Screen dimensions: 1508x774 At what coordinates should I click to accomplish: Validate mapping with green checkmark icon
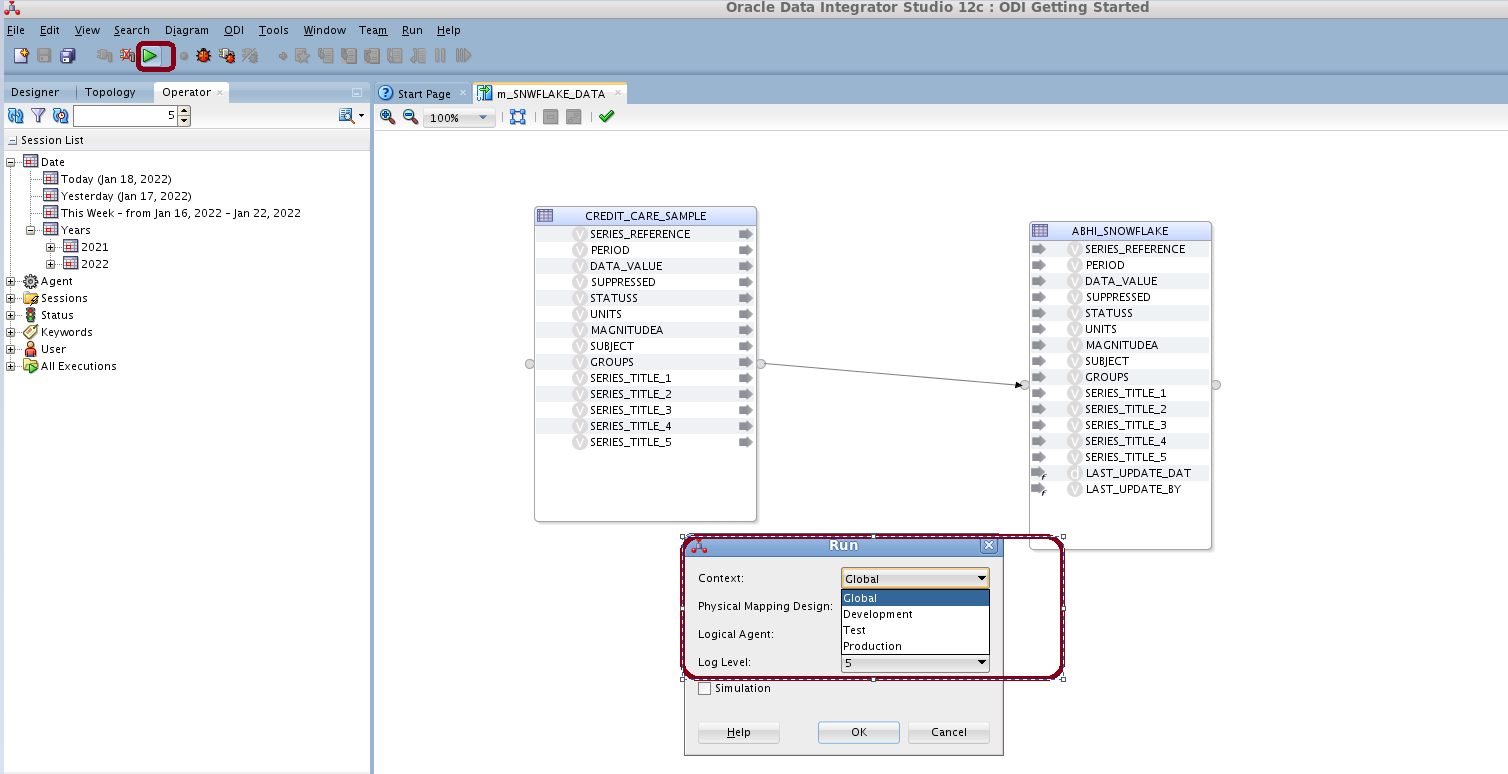coord(606,117)
